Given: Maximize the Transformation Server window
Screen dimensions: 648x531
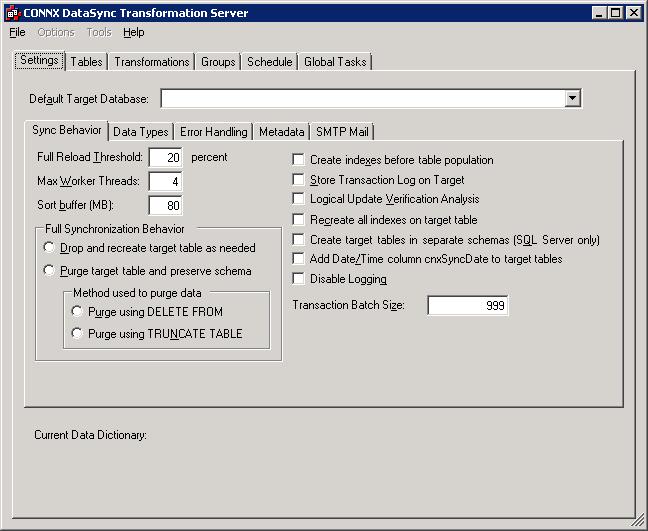Looking at the screenshot, I should [x=615, y=13].
